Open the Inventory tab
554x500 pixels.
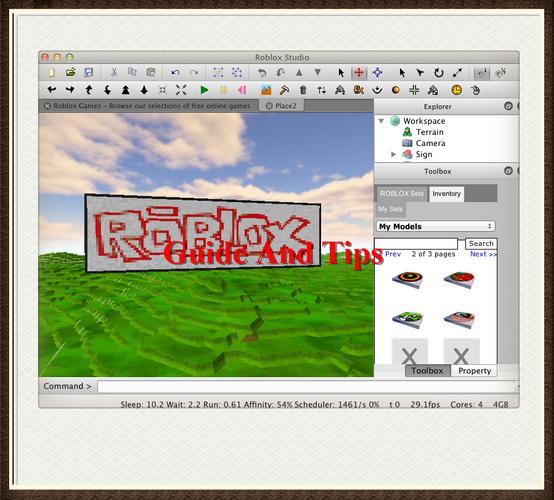pos(447,194)
